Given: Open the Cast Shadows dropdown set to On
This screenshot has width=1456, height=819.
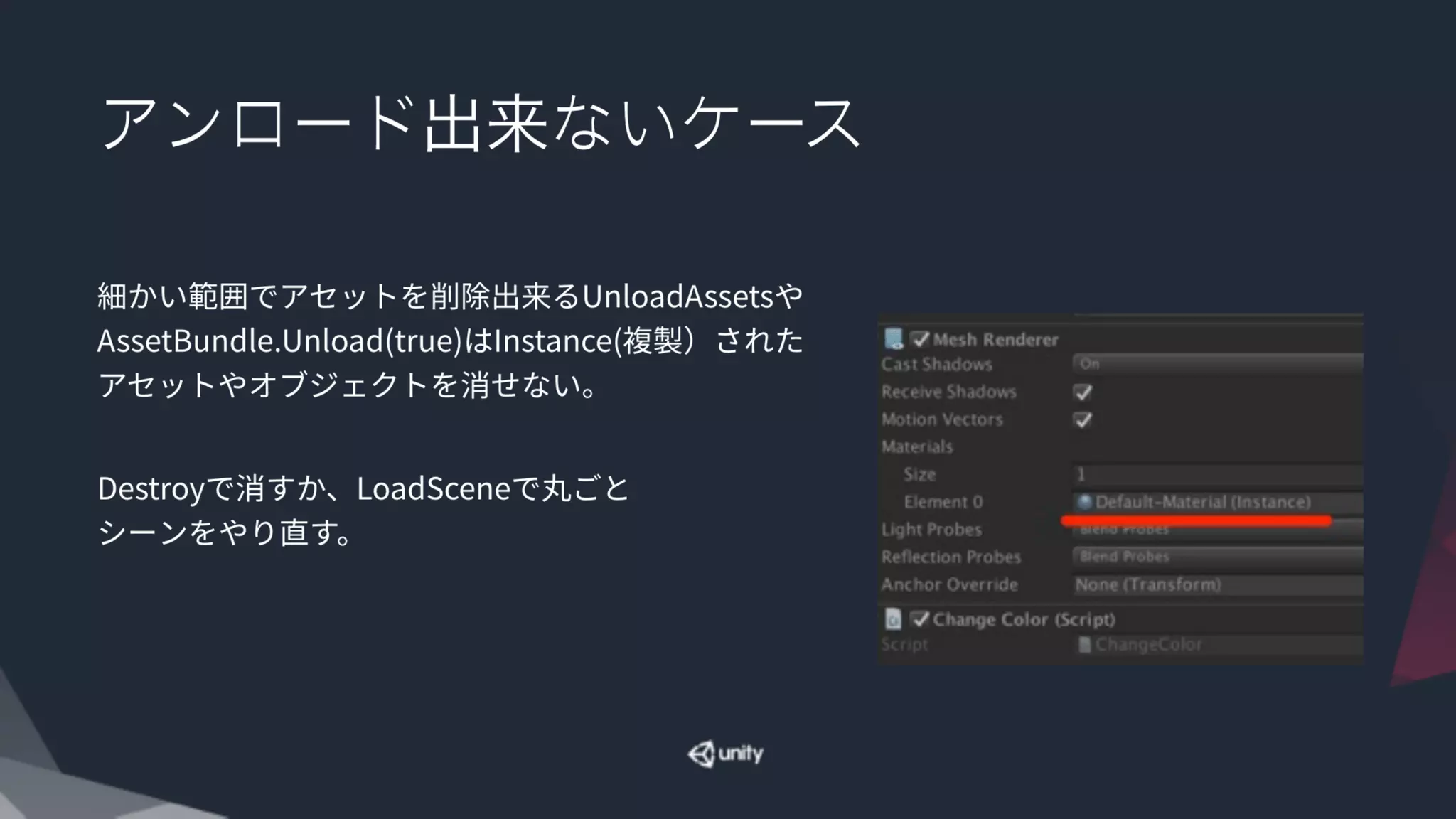Looking at the screenshot, I should coord(1217,364).
